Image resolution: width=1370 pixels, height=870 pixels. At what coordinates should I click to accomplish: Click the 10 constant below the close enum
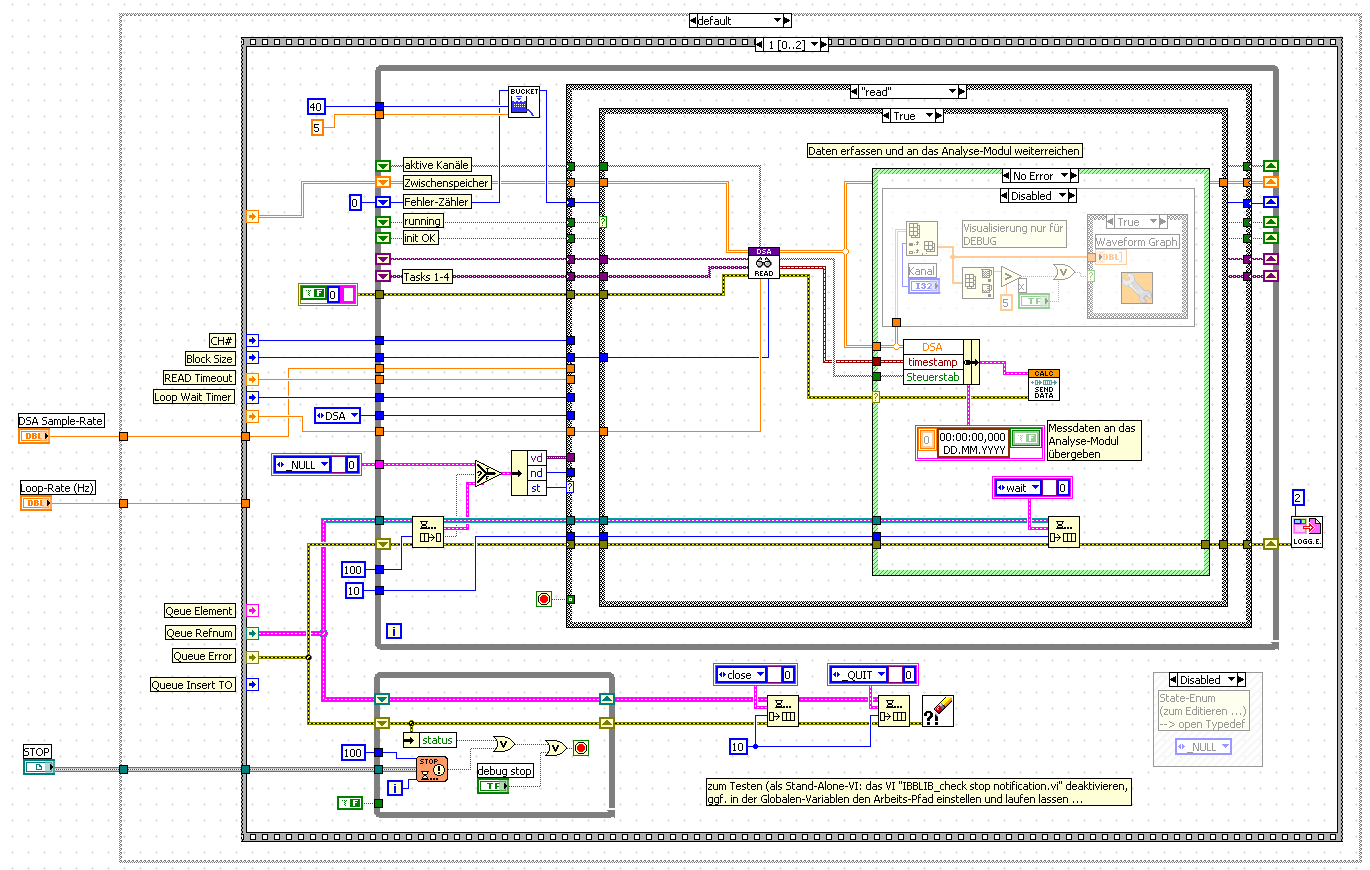737,747
